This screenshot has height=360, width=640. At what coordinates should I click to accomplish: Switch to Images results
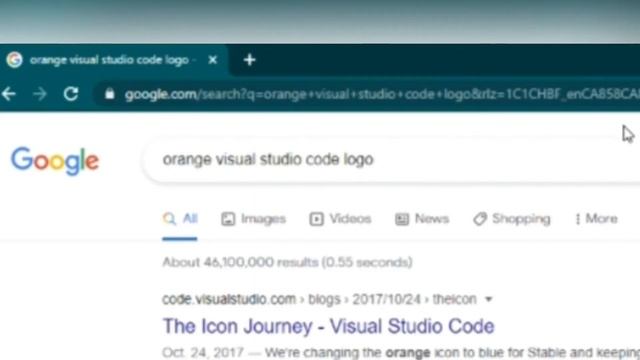253,219
